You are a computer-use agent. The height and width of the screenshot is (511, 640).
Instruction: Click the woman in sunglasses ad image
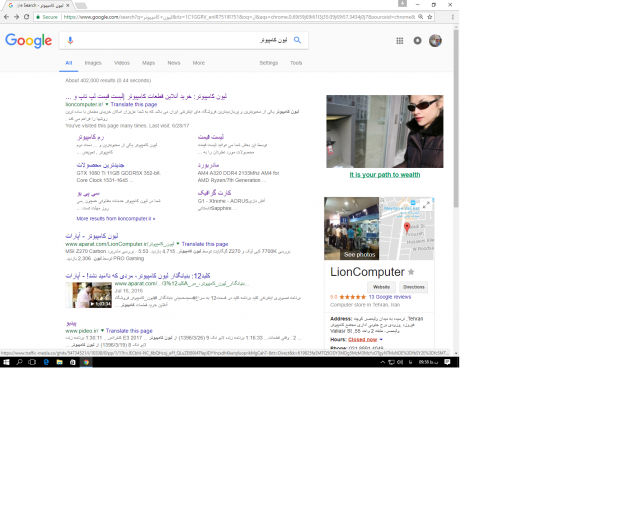tap(384, 131)
